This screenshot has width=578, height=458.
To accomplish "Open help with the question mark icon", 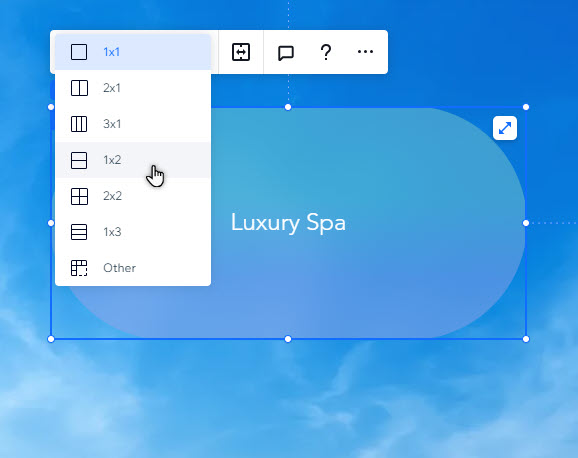I will pyautogui.click(x=326, y=52).
